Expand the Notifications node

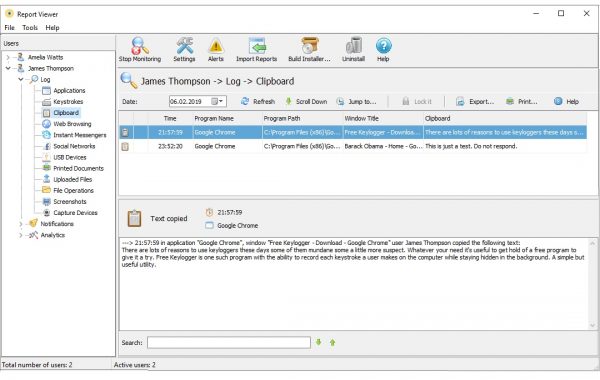(x=21, y=224)
